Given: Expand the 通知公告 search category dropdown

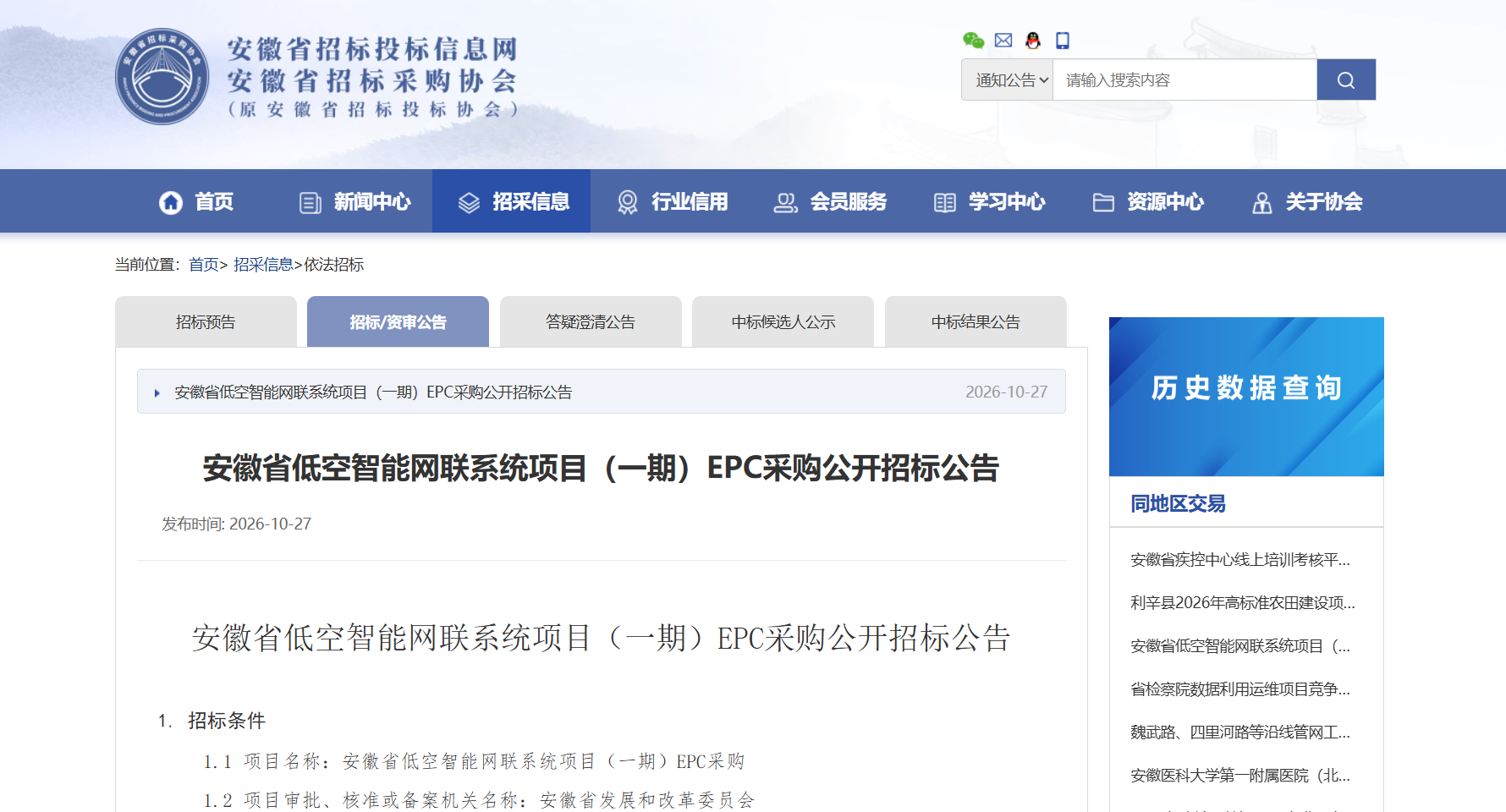Looking at the screenshot, I should click(1008, 80).
